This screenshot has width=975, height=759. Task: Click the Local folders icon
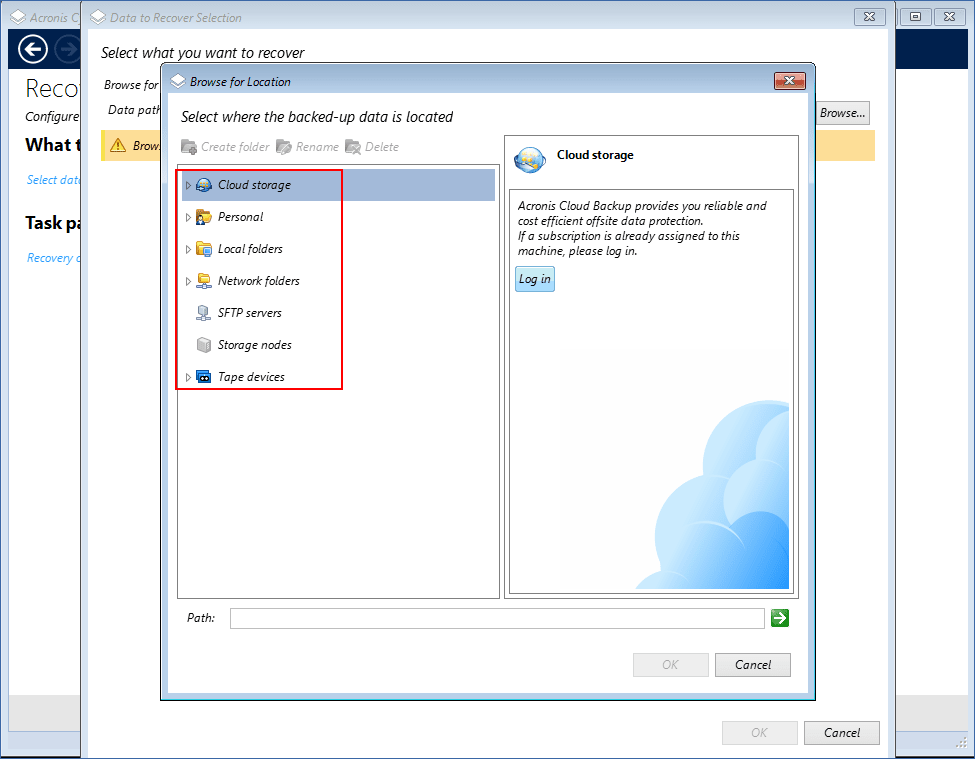204,249
